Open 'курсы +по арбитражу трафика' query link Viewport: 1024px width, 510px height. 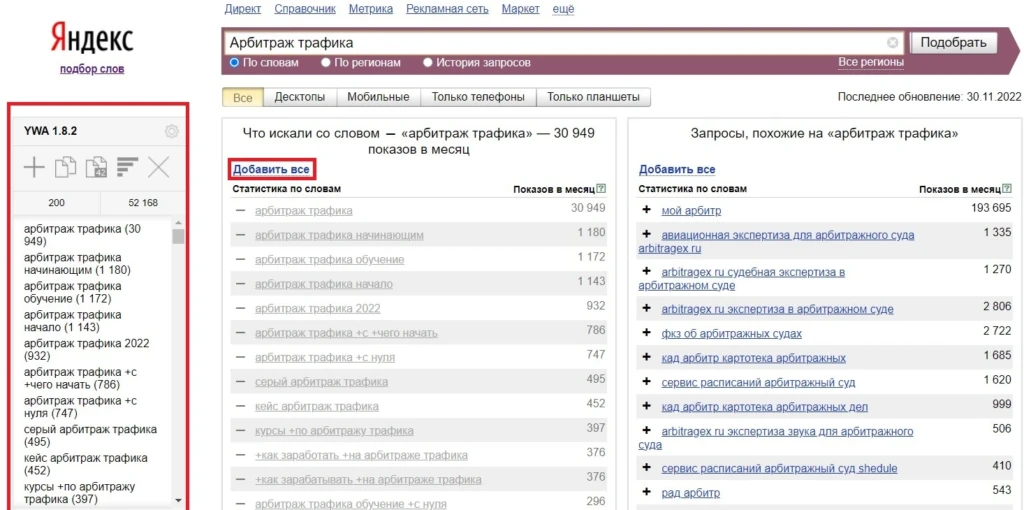pyautogui.click(x=334, y=431)
